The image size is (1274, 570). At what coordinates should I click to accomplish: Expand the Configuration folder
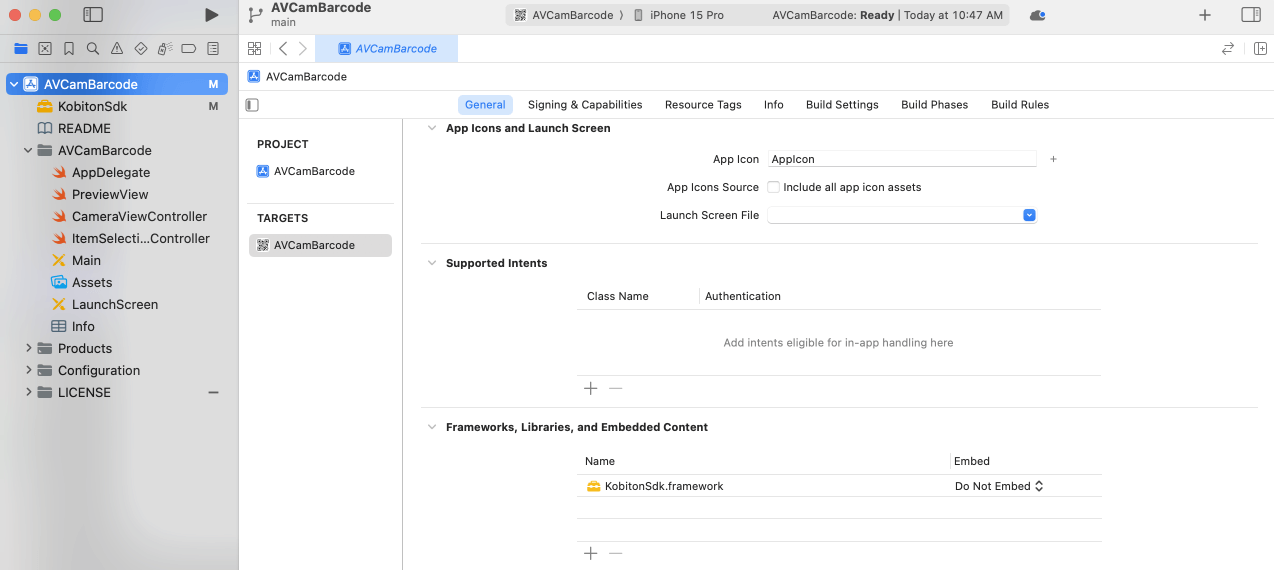[28, 370]
